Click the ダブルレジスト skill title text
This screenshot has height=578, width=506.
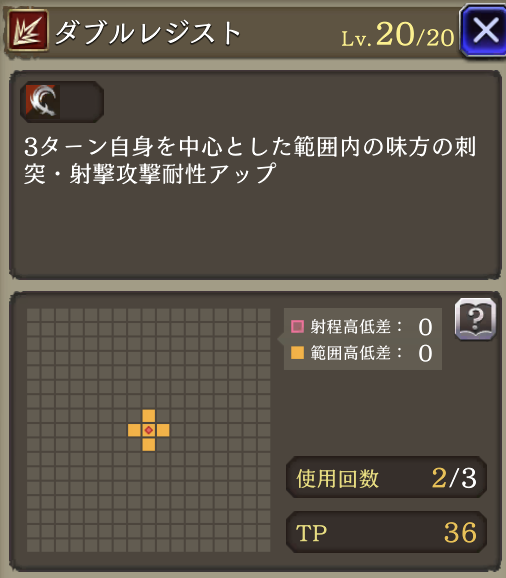tap(148, 32)
